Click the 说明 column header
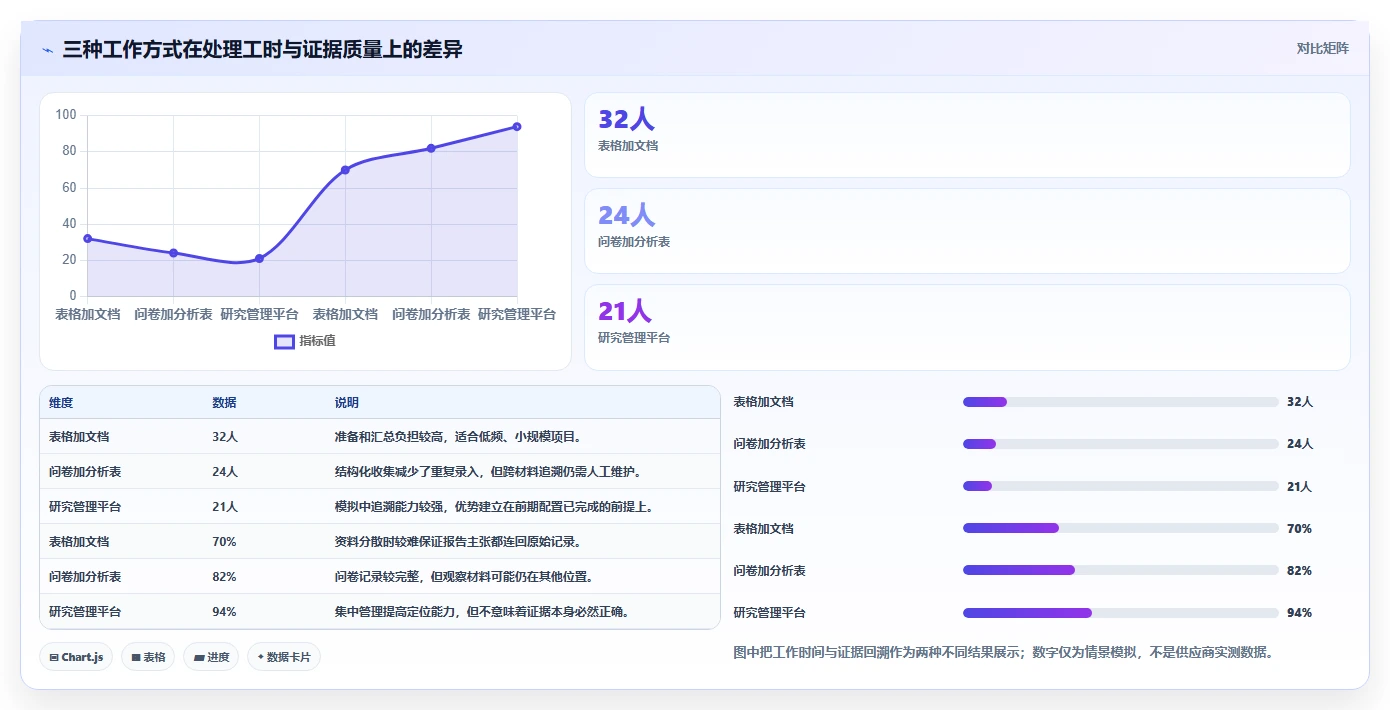Image resolution: width=1390 pixels, height=710 pixels. (x=346, y=403)
